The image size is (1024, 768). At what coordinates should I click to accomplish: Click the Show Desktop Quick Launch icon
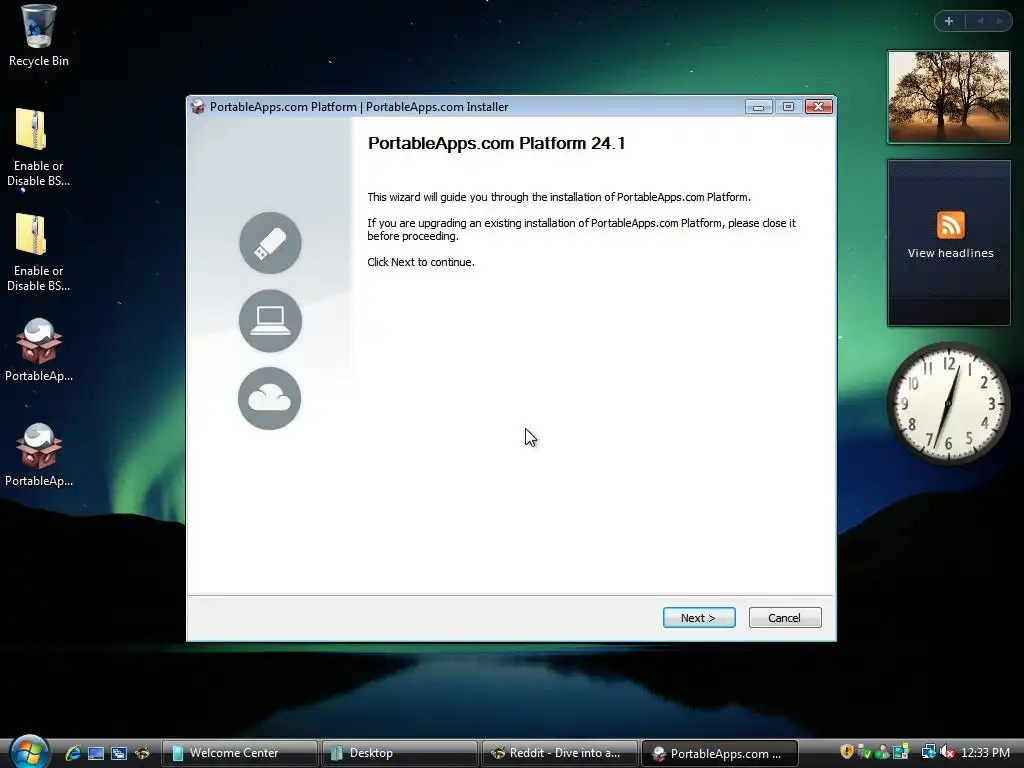96,753
